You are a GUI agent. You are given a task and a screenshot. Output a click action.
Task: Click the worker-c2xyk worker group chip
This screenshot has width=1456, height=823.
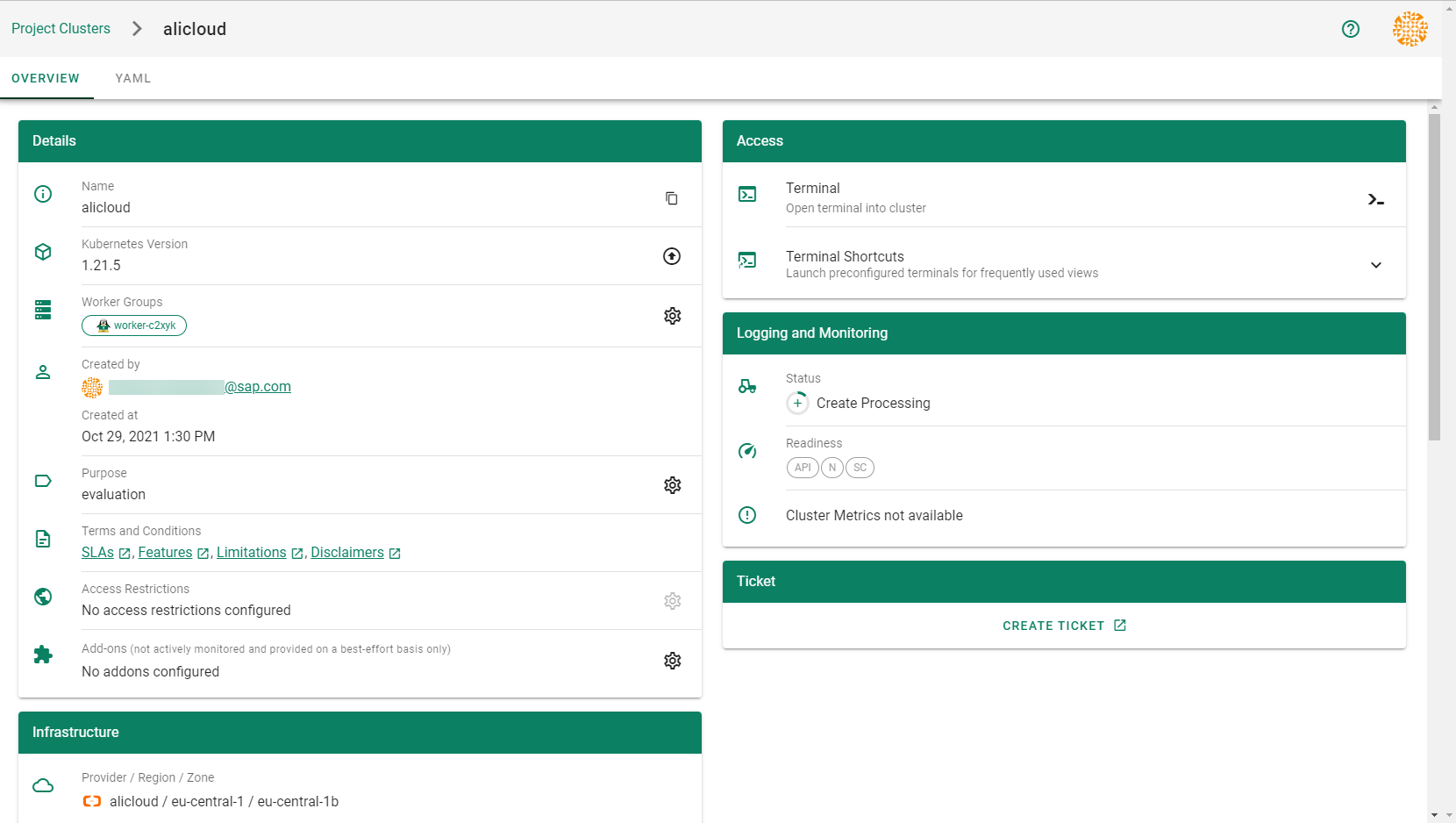pos(134,326)
